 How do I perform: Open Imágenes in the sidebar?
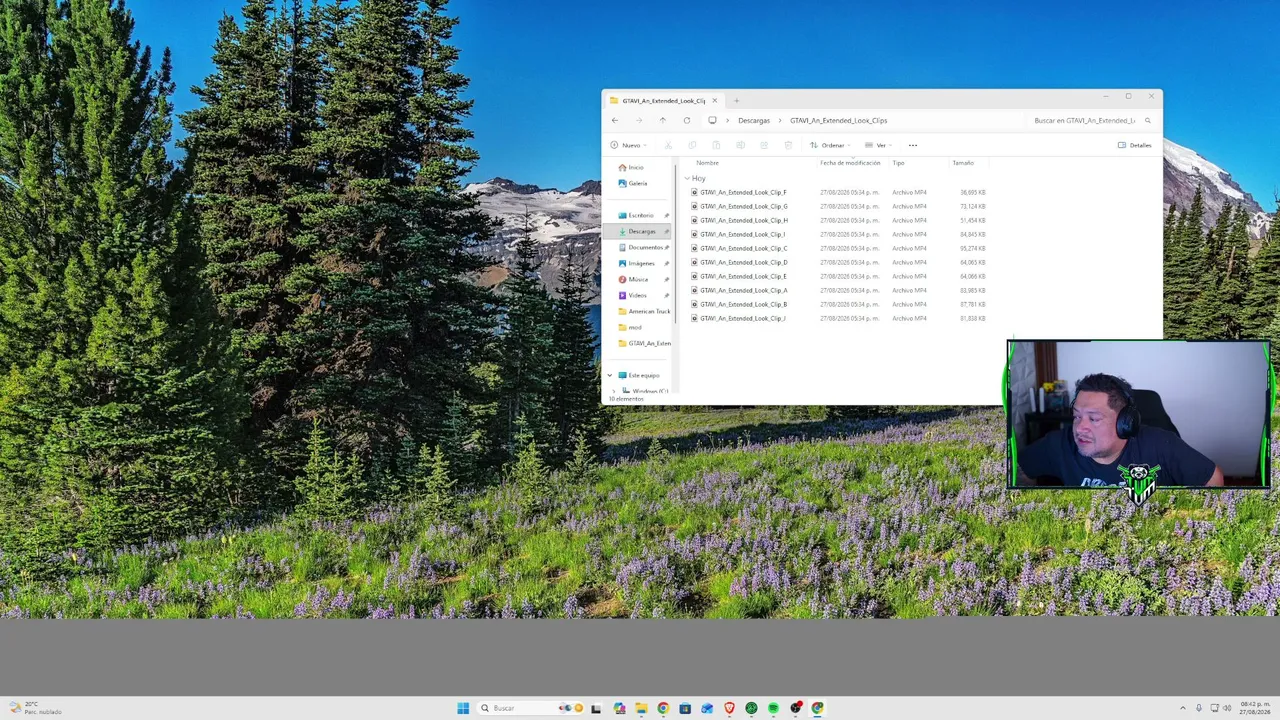coord(641,263)
